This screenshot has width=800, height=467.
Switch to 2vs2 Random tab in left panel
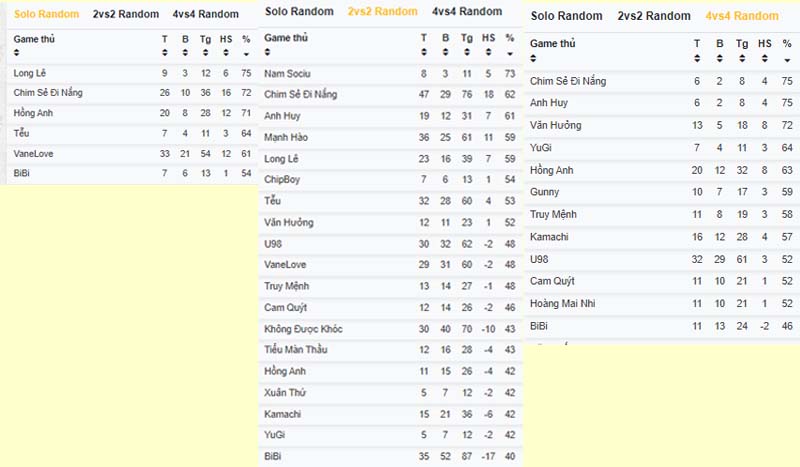[x=126, y=14]
